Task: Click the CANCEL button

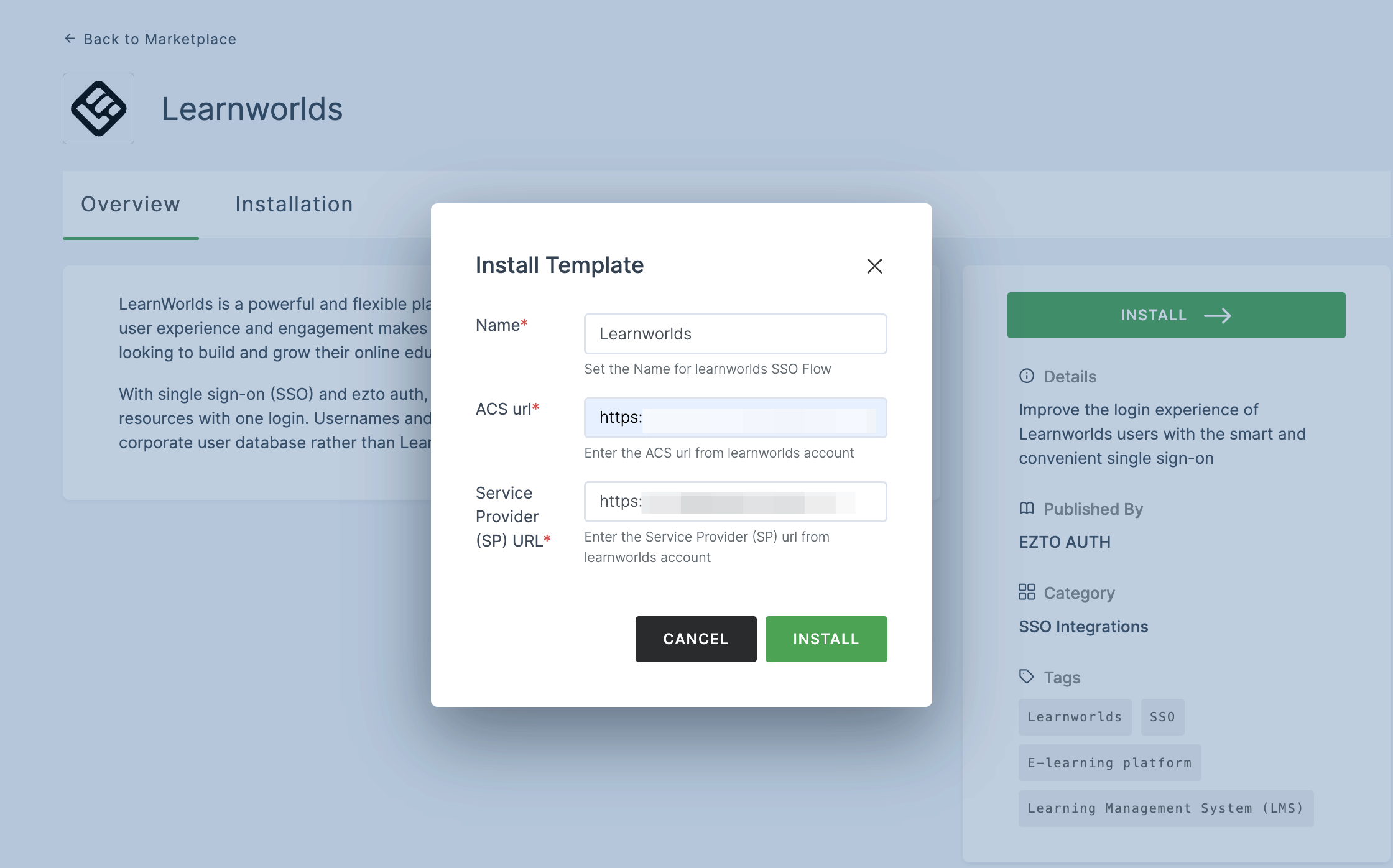Action: click(695, 638)
